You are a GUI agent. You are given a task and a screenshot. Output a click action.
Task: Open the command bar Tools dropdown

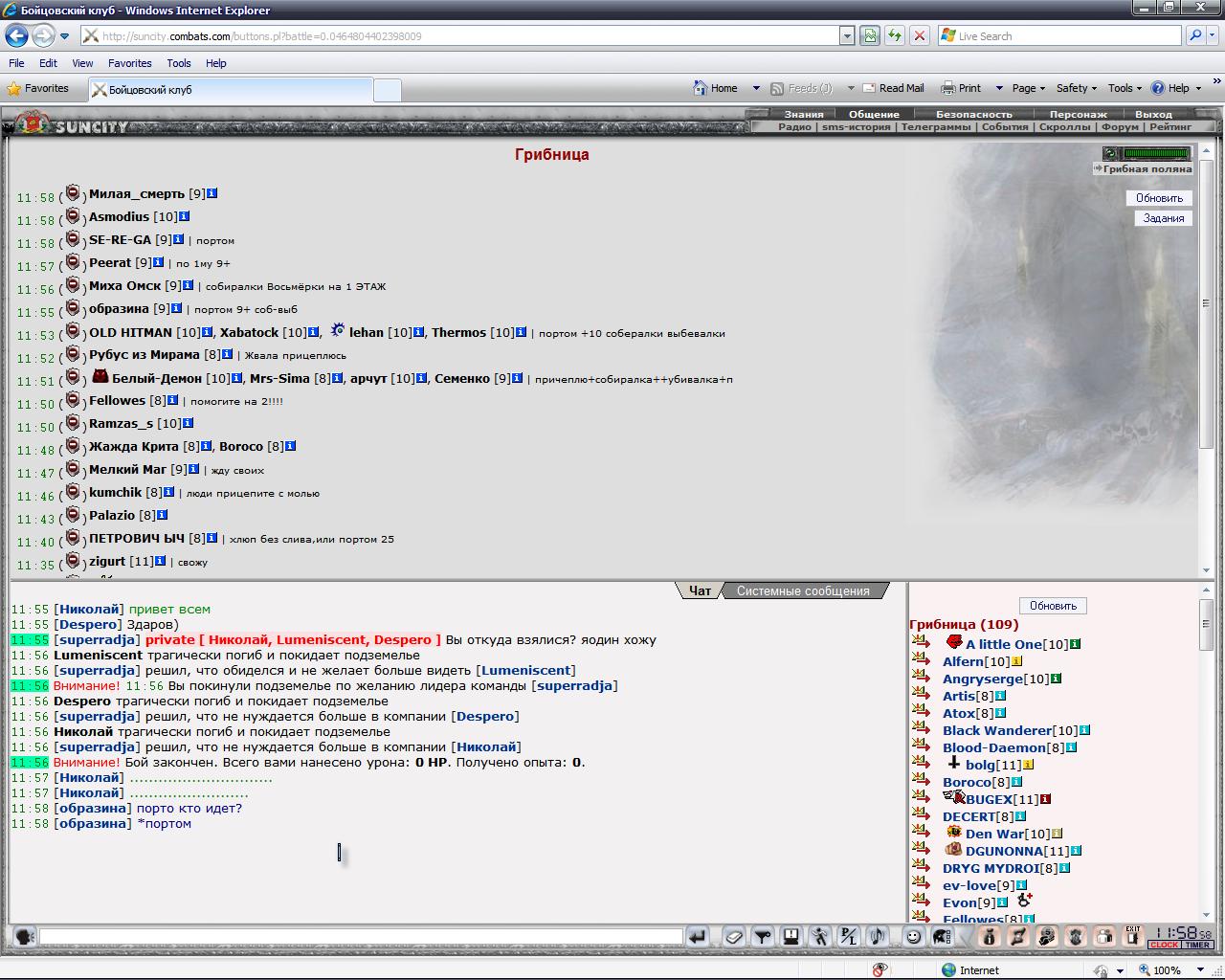[1125, 88]
